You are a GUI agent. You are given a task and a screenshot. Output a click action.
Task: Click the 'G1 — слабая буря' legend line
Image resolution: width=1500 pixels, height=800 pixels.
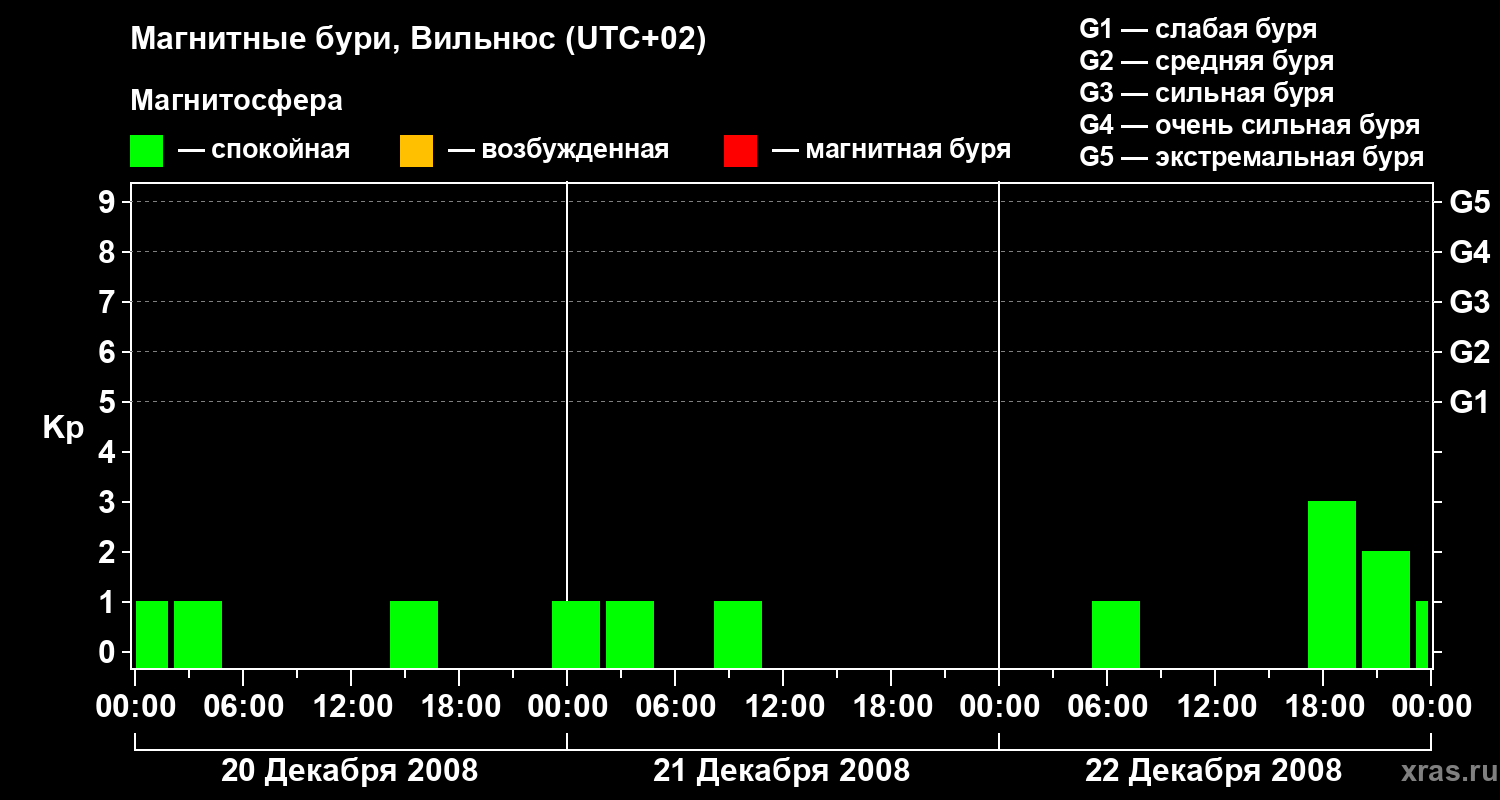pyautogui.click(x=1198, y=29)
